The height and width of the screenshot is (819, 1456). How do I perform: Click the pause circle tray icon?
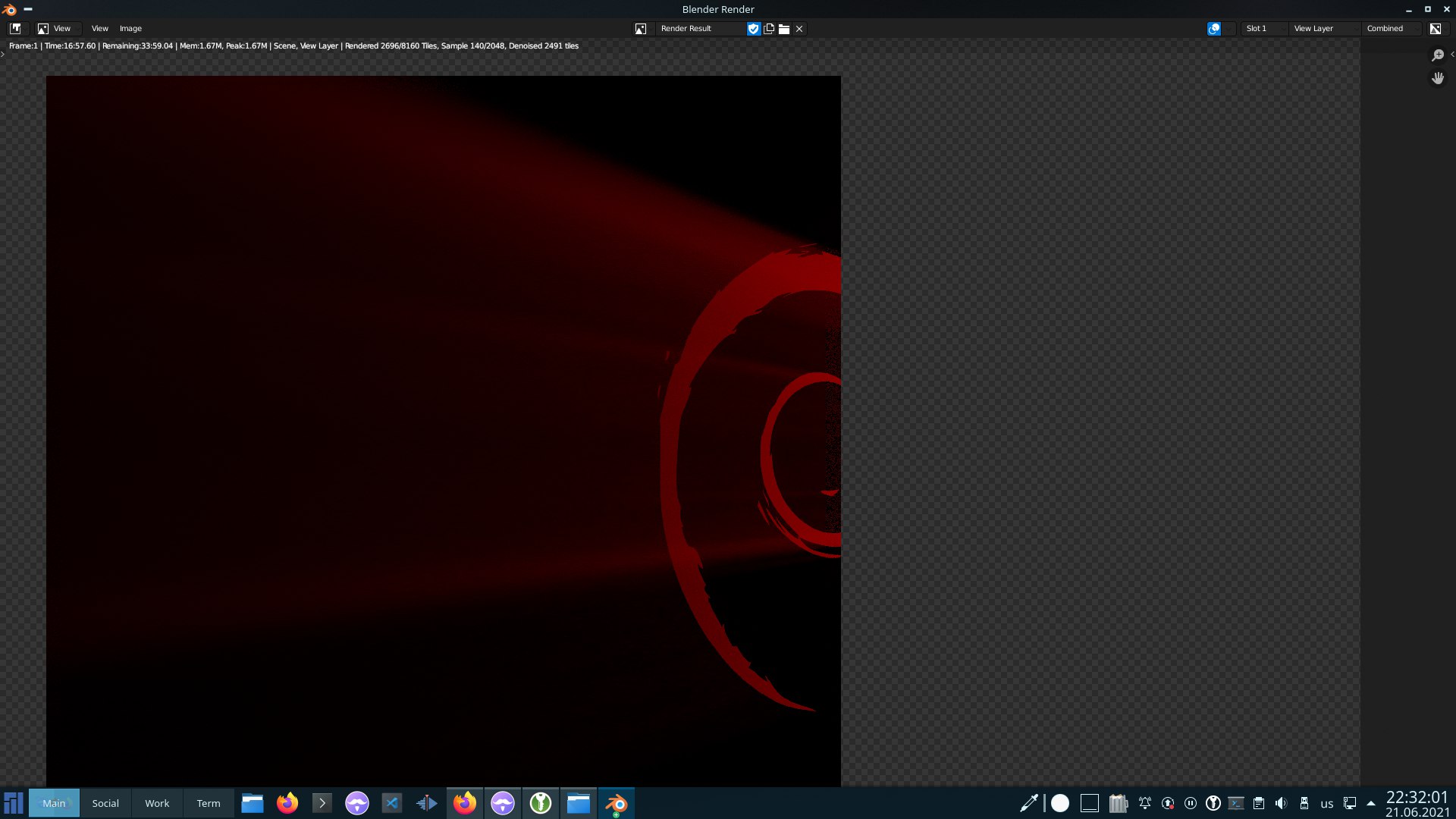[1191, 803]
